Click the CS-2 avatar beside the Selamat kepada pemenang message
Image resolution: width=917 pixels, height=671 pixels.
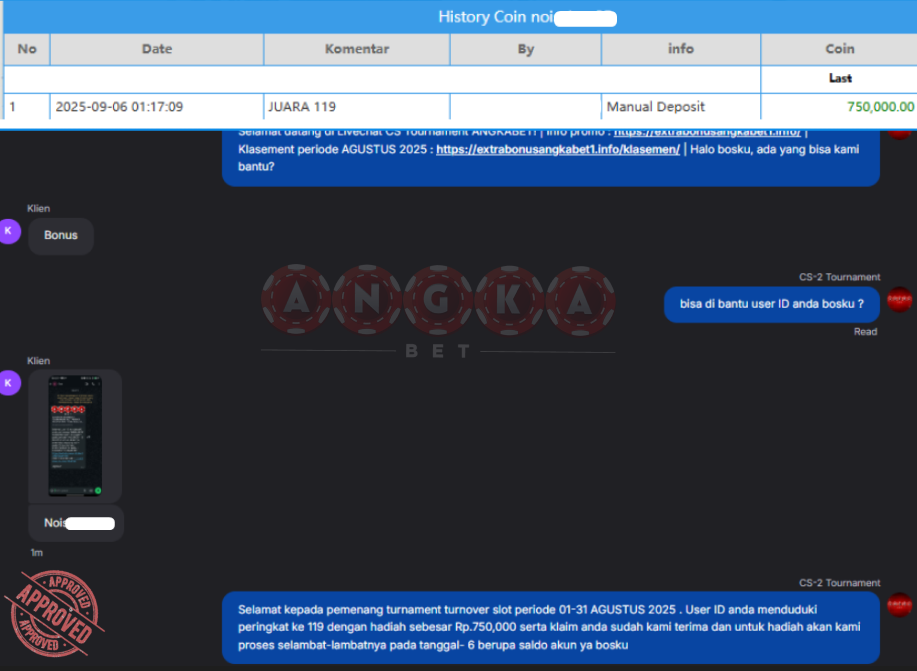tap(899, 605)
